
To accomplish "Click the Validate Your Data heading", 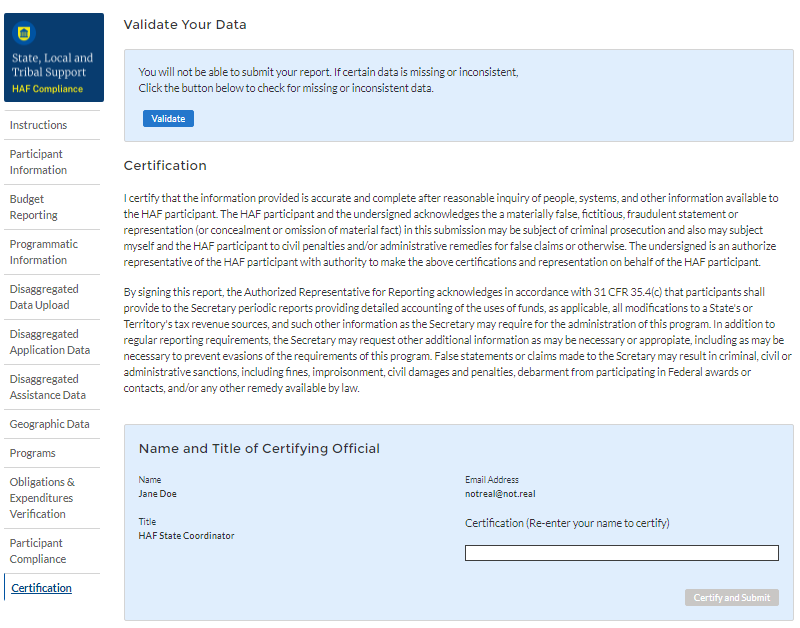I will point(185,24).
